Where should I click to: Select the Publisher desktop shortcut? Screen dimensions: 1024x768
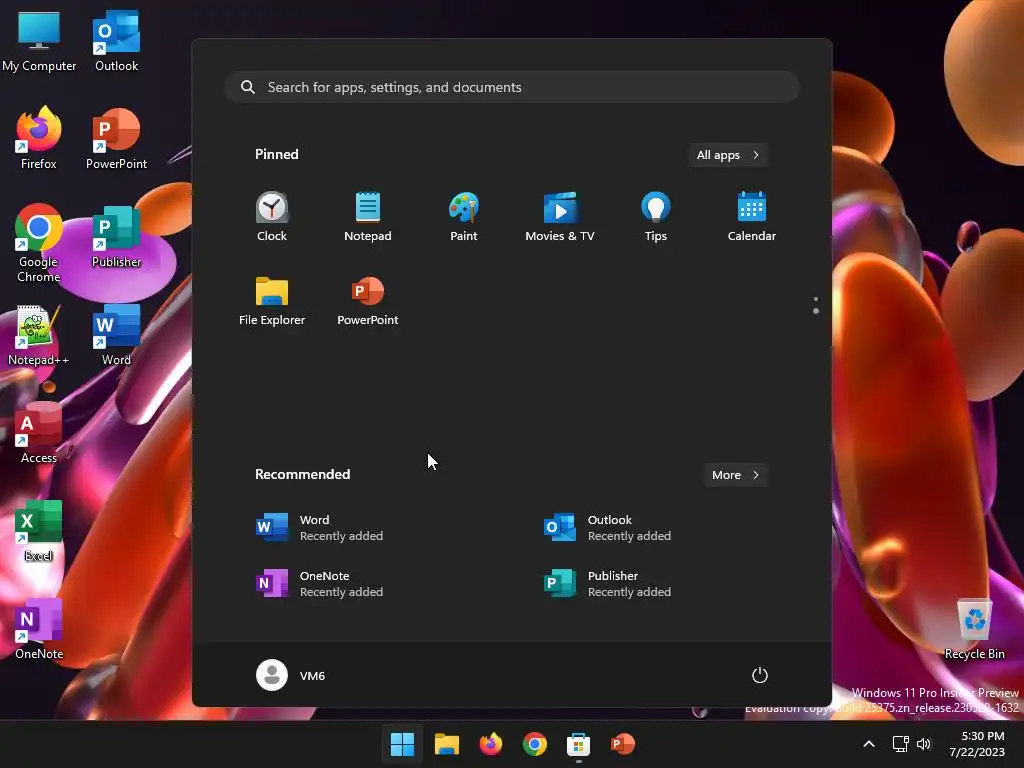point(116,236)
